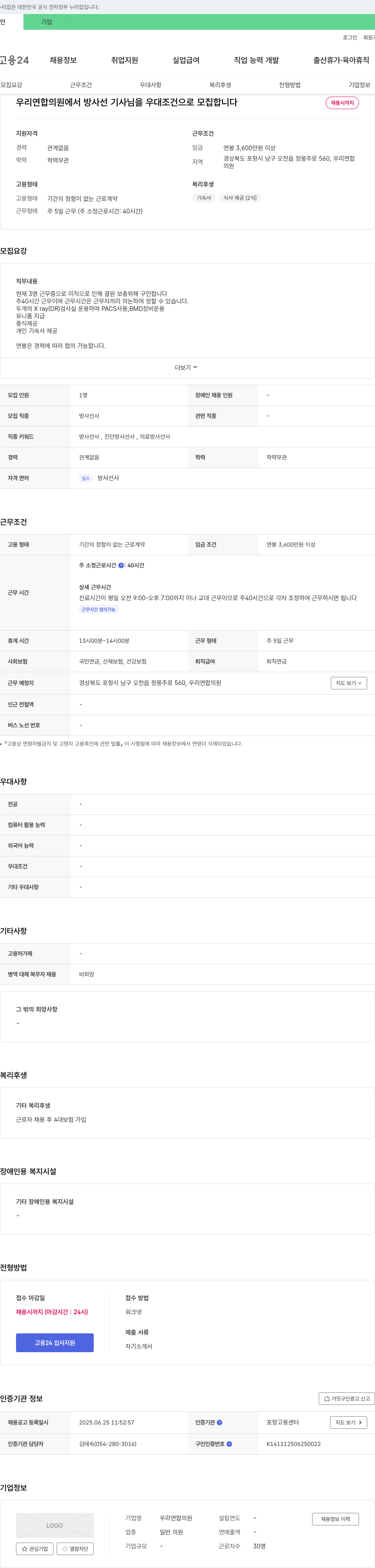Click the 13시00분~14시00분 break time value
This screenshot has width=375, height=1568.
pyautogui.click(x=104, y=641)
